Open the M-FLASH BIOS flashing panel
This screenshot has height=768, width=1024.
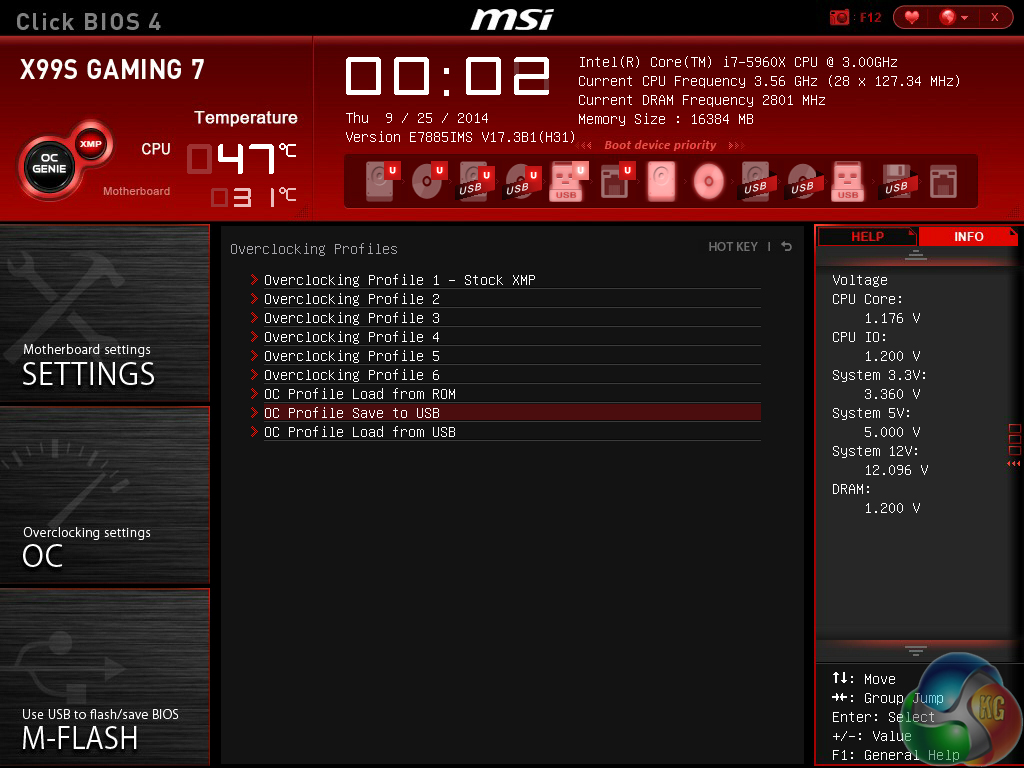[104, 677]
